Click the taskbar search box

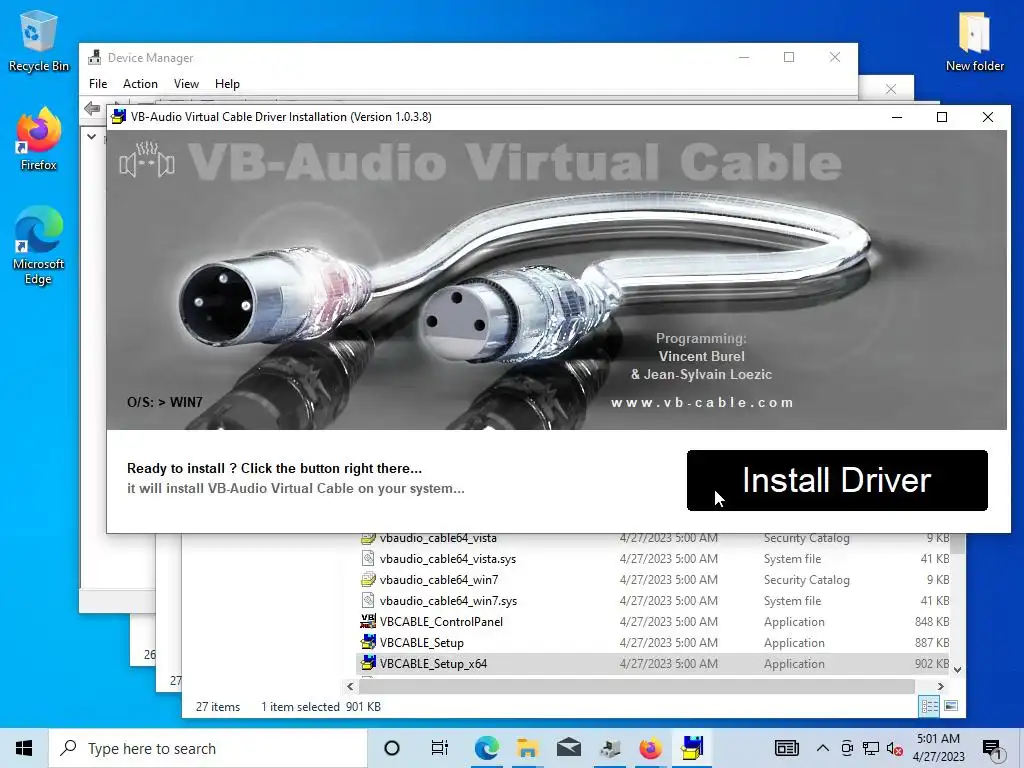click(208, 748)
